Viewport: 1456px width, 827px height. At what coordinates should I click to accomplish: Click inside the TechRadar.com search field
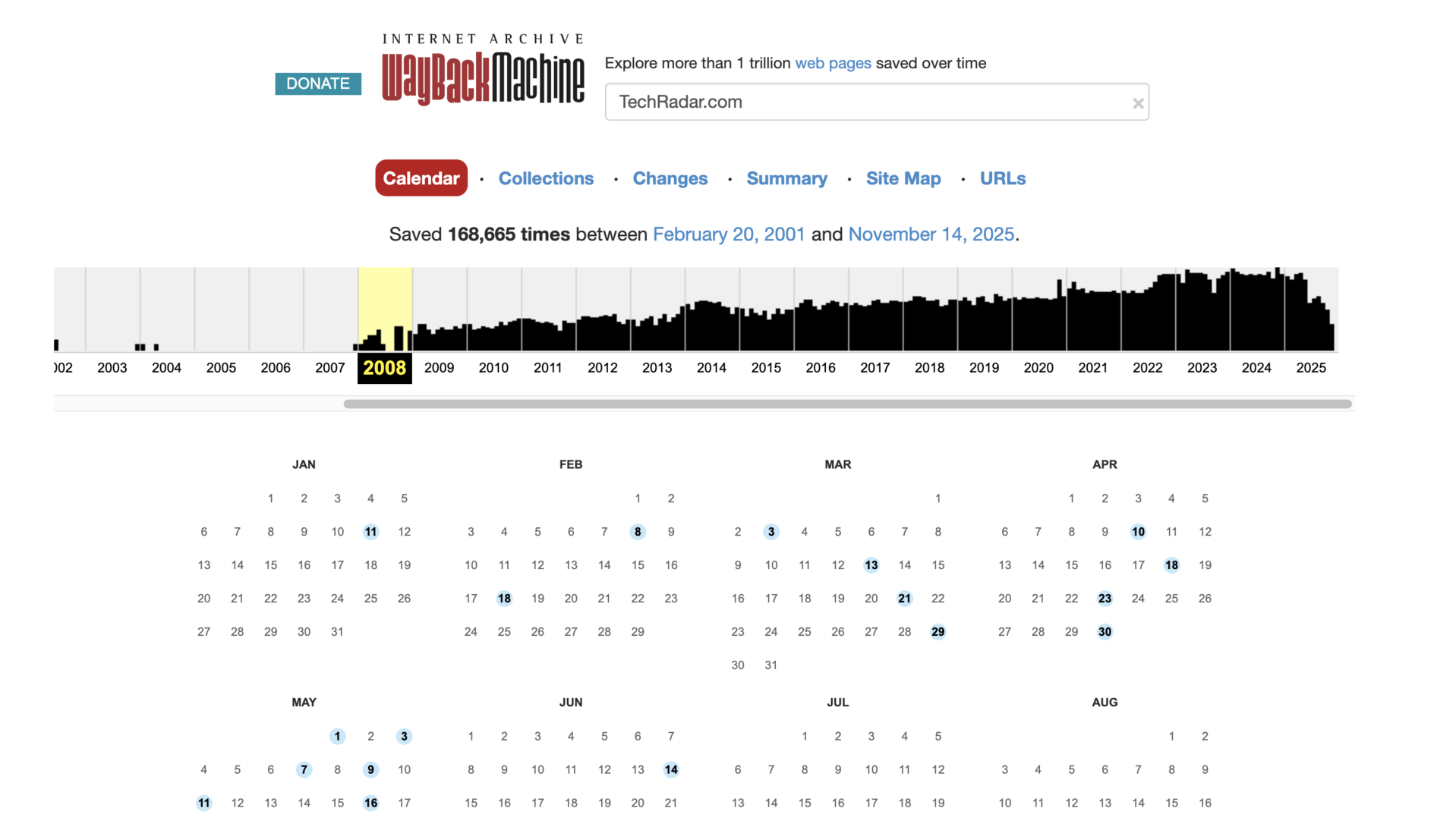(835, 102)
